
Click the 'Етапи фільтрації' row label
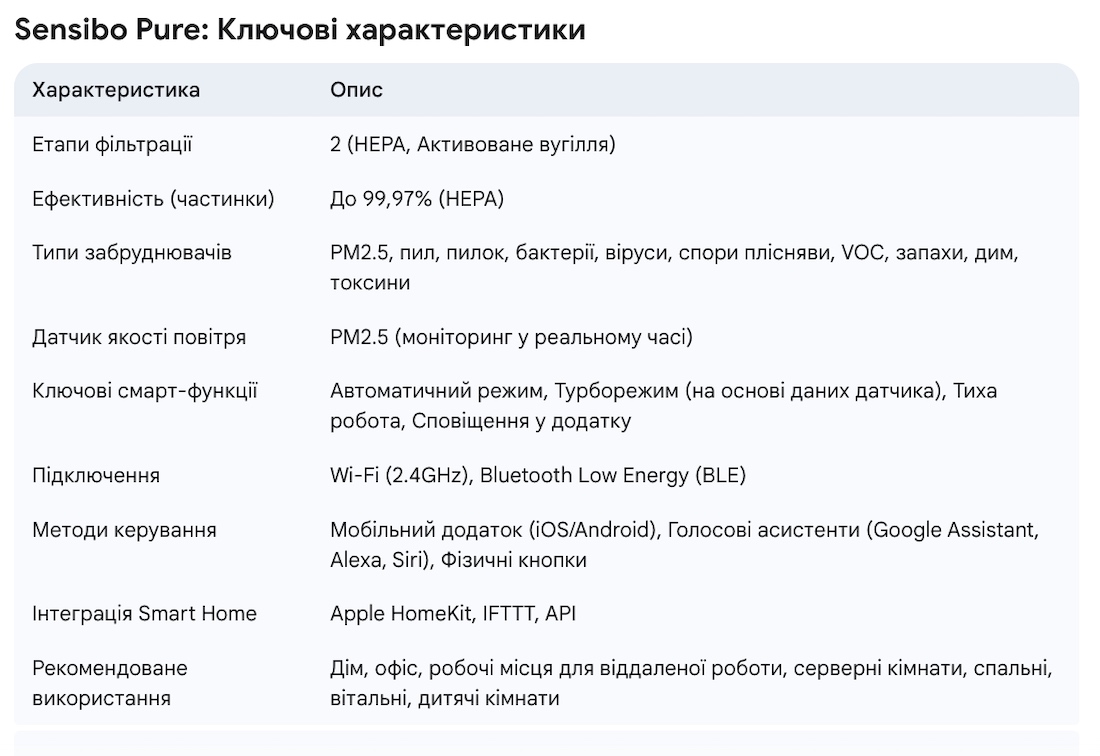[112, 145]
